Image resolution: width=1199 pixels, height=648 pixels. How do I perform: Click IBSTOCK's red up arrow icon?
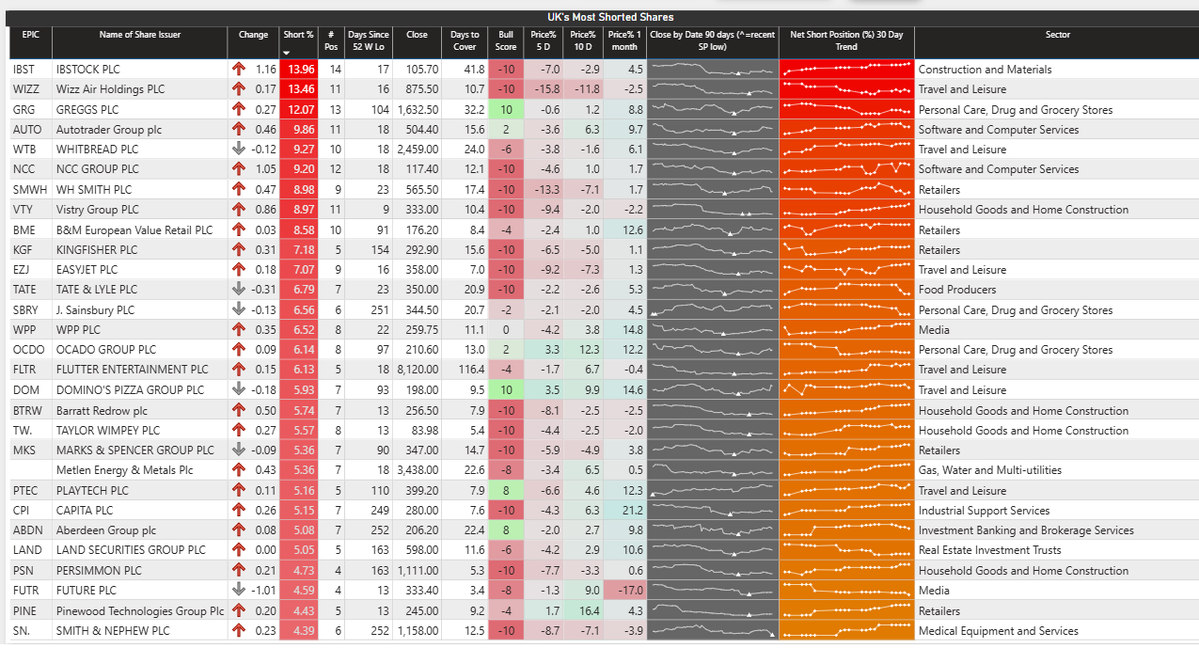240,69
